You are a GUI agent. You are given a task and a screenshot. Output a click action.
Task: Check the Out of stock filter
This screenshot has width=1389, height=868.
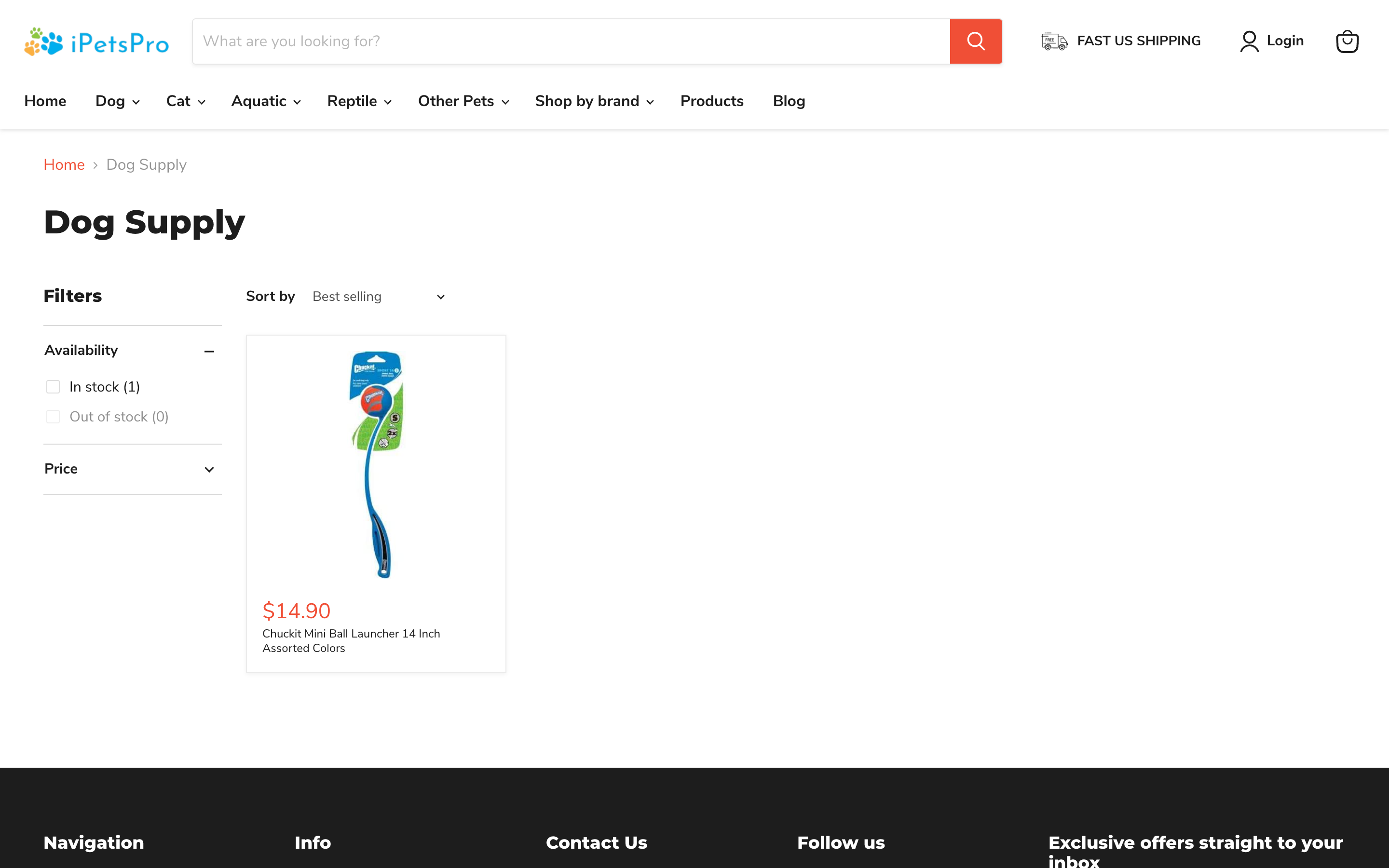[53, 416]
